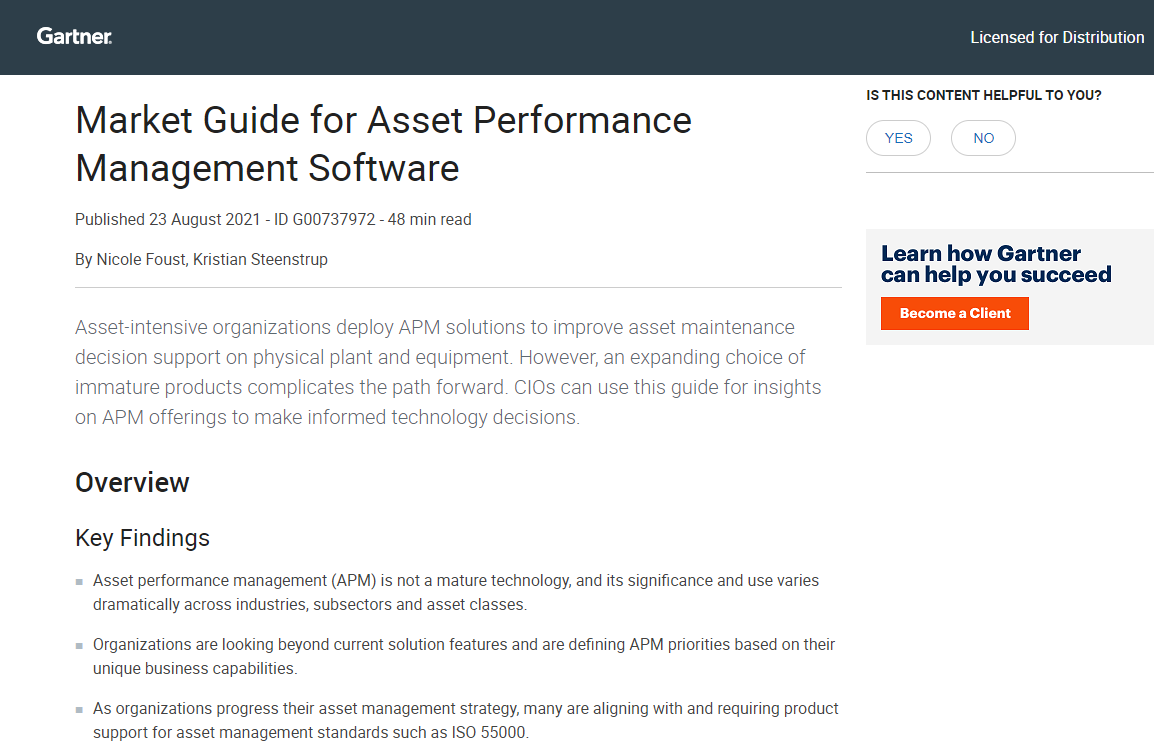Click the Key Findings heading
1154x741 pixels.
click(x=142, y=538)
